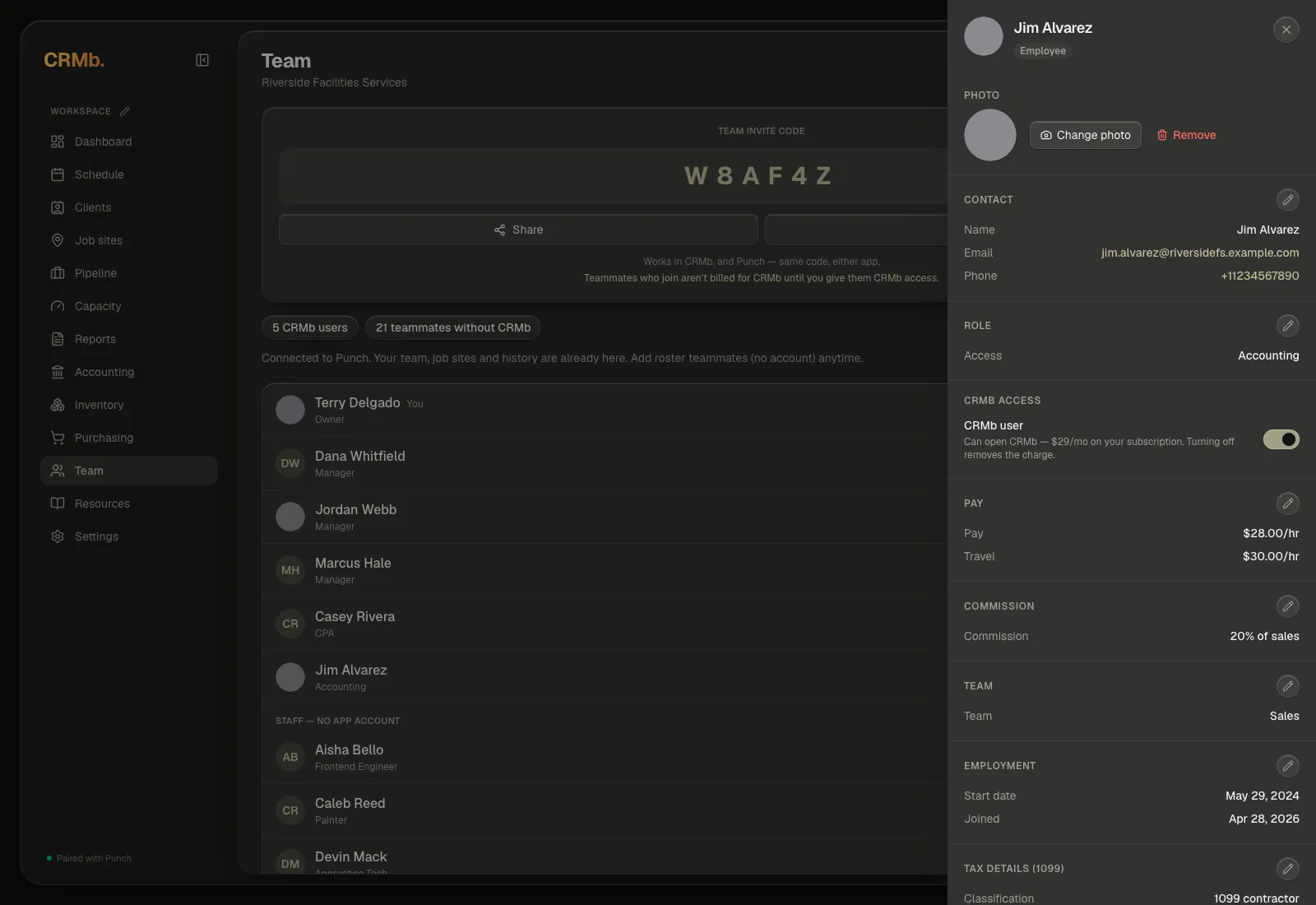Open Settings in sidebar

pyautogui.click(x=129, y=536)
